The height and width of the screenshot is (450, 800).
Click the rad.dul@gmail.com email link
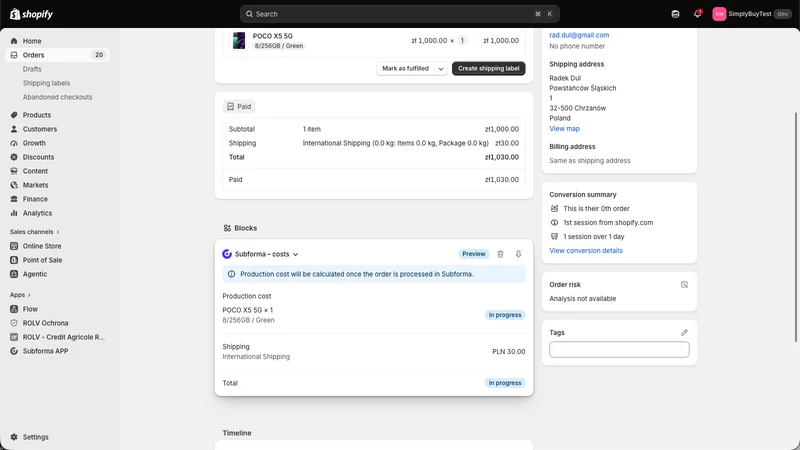[579, 35]
